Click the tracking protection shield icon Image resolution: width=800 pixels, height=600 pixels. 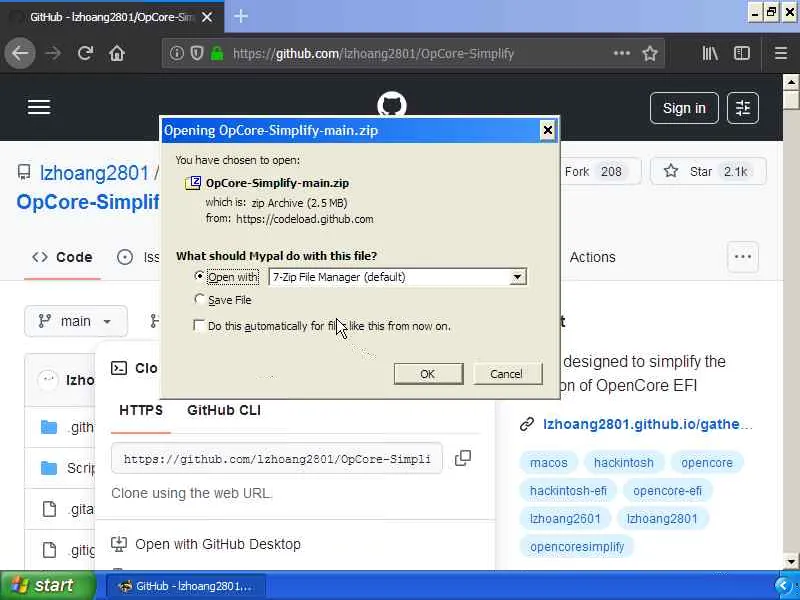point(197,53)
